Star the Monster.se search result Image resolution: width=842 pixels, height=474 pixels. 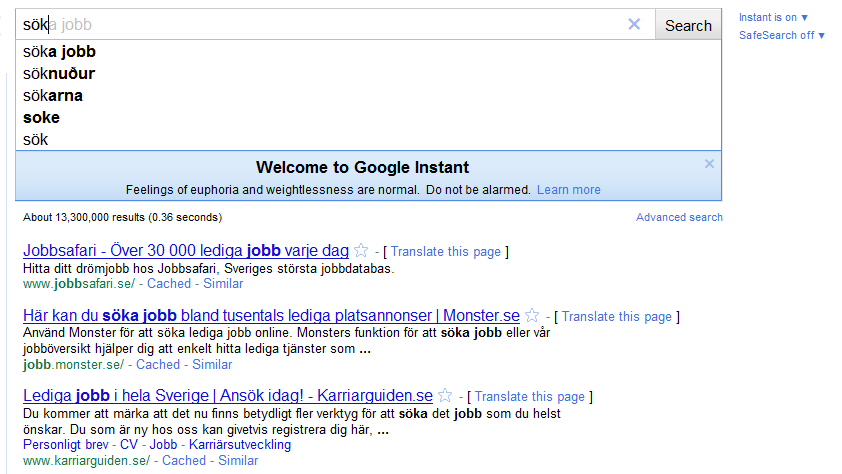[x=532, y=315]
